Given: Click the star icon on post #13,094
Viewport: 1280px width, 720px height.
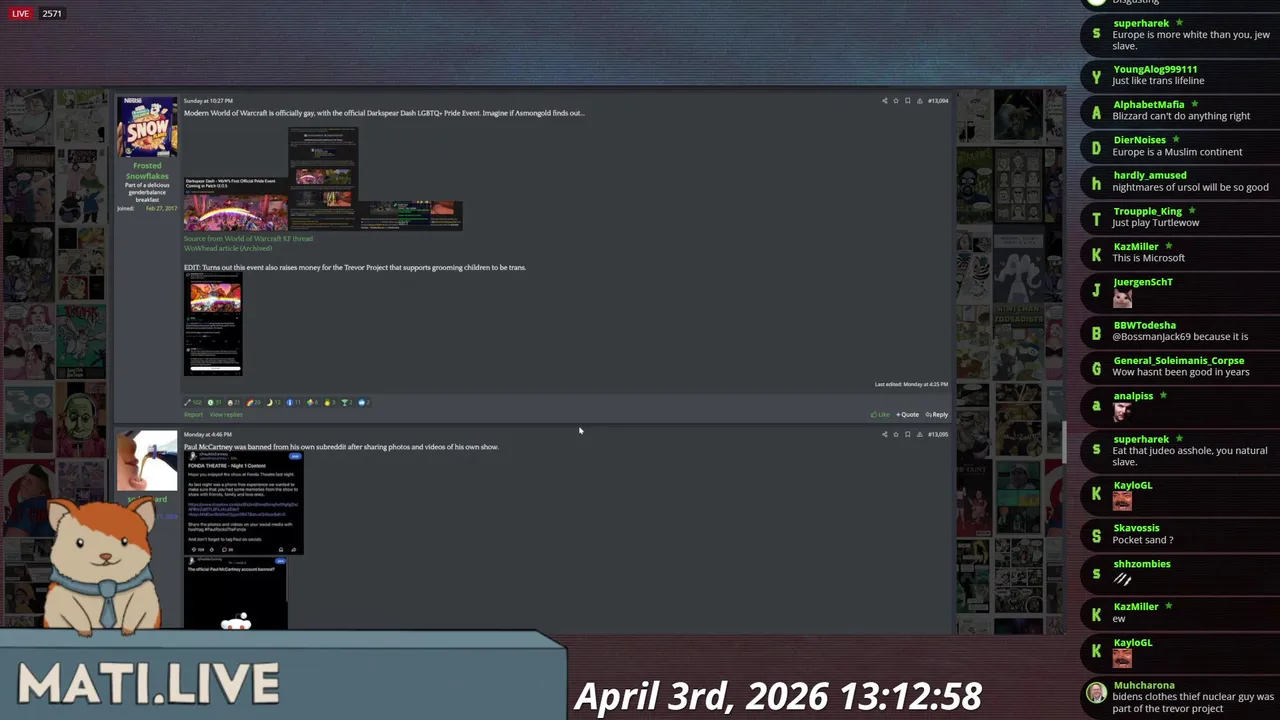Looking at the screenshot, I should [896, 101].
